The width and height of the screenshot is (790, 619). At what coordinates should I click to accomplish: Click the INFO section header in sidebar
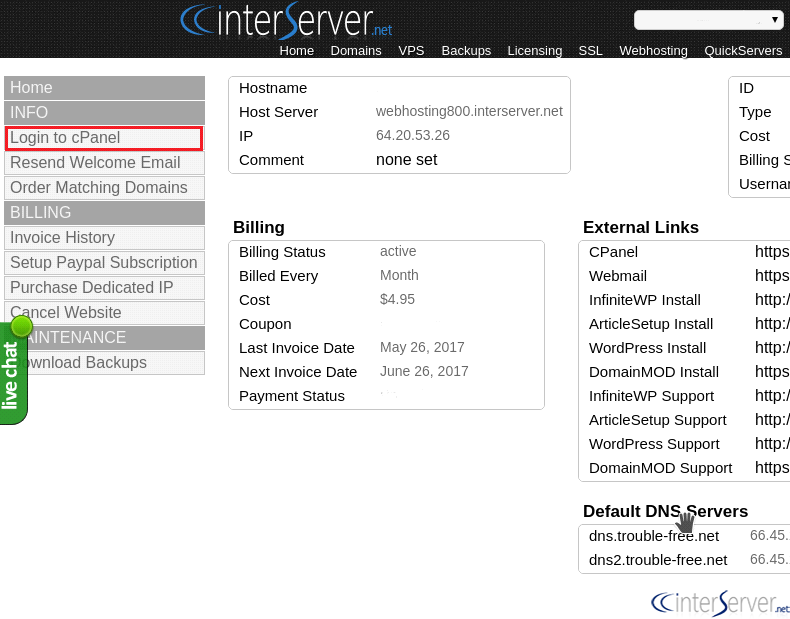[104, 113]
